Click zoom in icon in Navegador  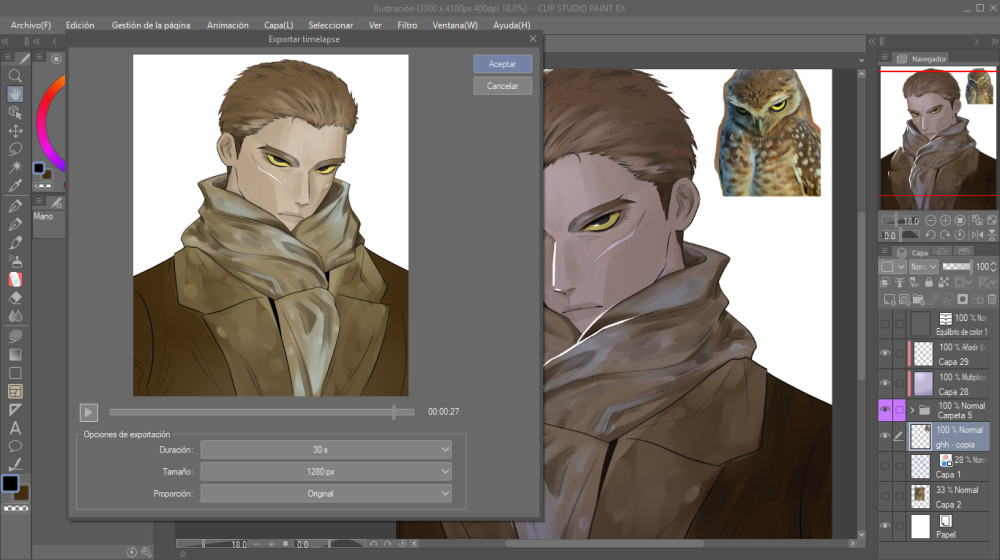click(945, 221)
